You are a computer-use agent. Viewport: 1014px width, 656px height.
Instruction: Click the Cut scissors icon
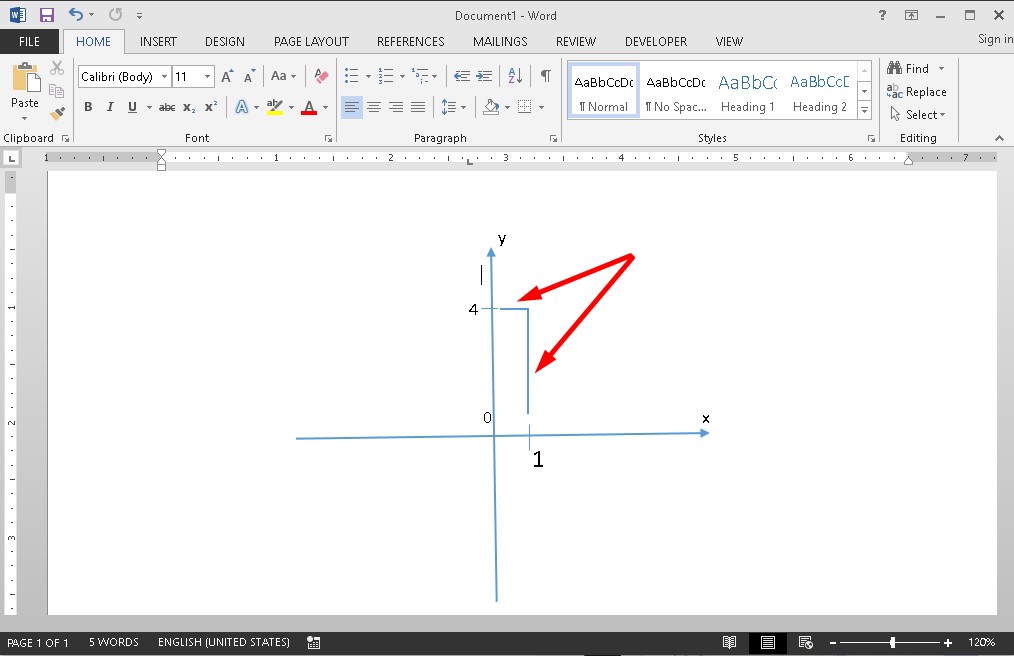click(x=57, y=69)
